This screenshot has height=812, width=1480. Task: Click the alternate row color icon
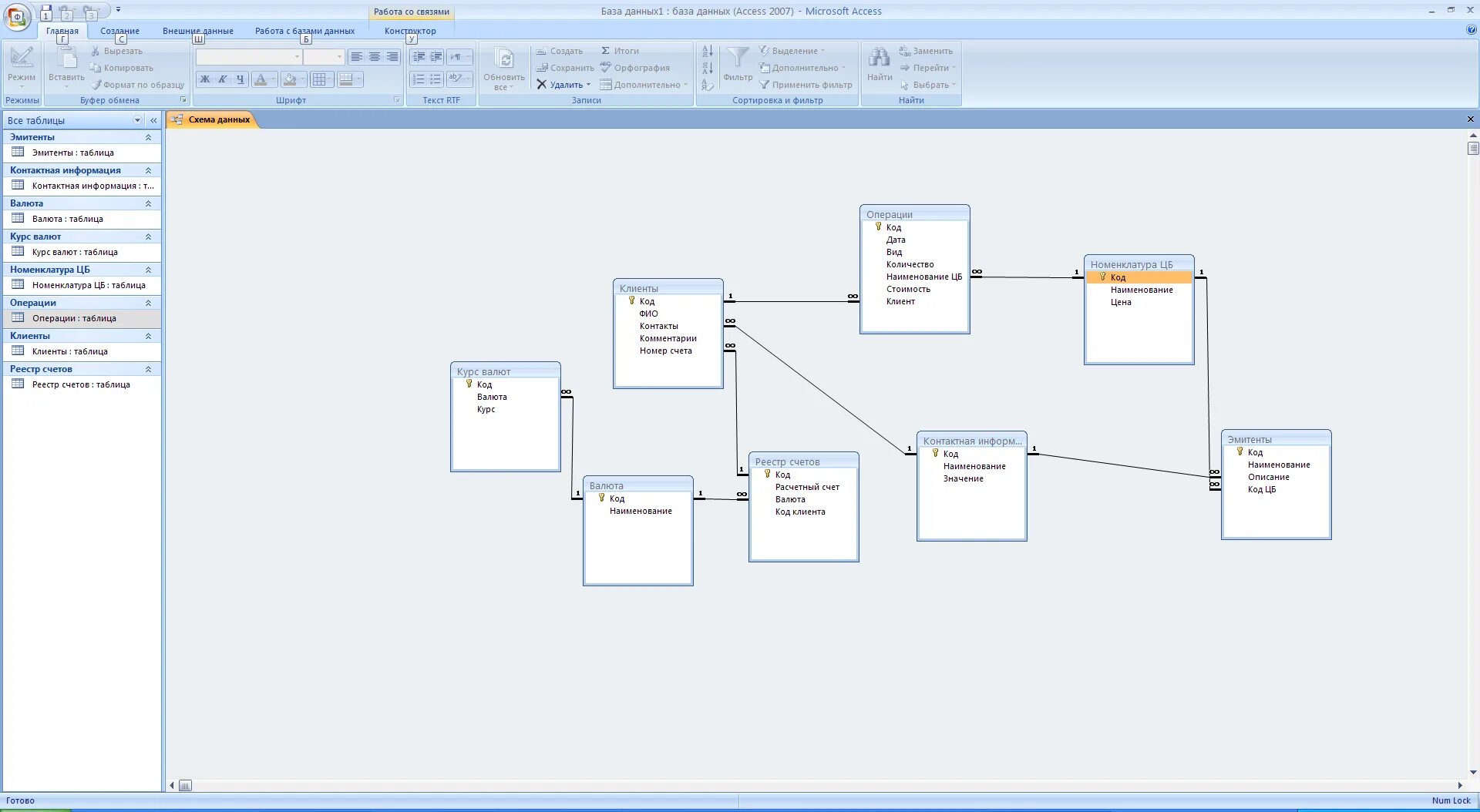pos(346,79)
